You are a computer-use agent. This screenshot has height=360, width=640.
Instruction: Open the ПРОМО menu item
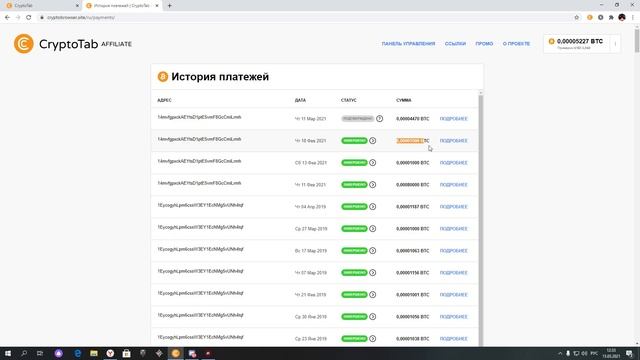pyautogui.click(x=484, y=44)
